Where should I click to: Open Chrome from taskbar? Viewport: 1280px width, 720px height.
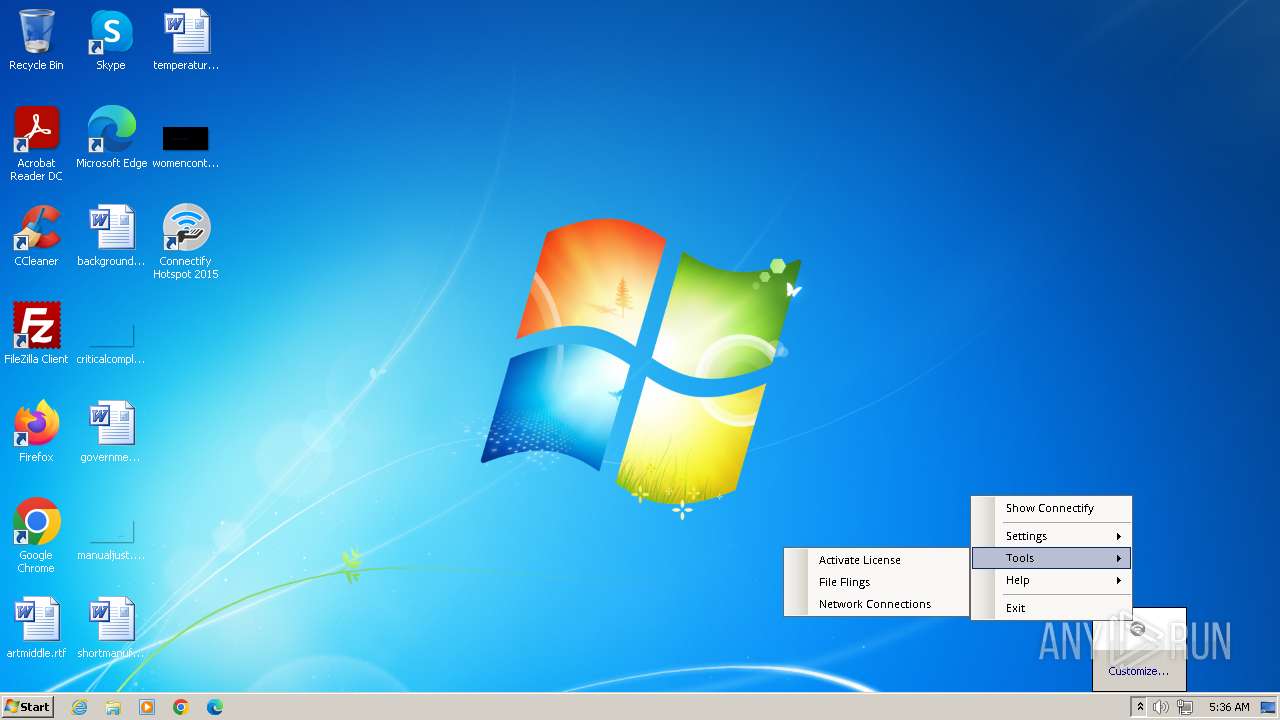[x=181, y=707]
